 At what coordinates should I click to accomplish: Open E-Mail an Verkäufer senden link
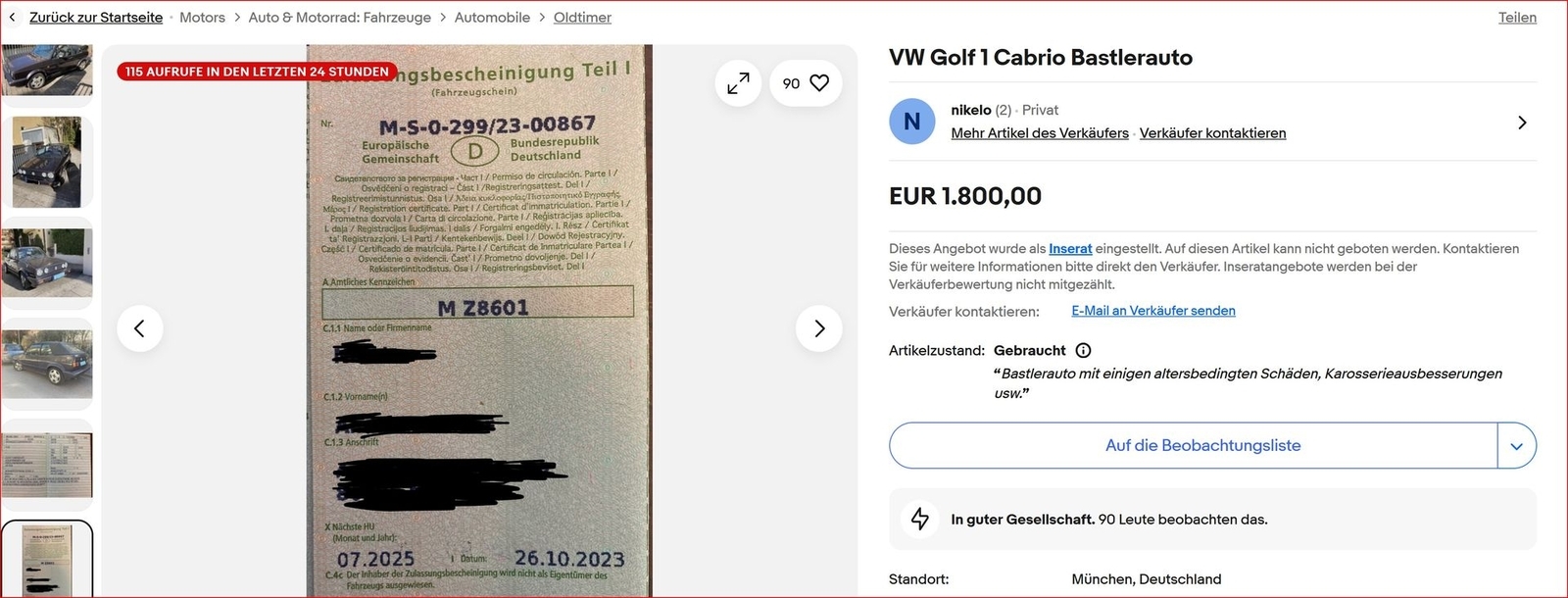point(1153,311)
